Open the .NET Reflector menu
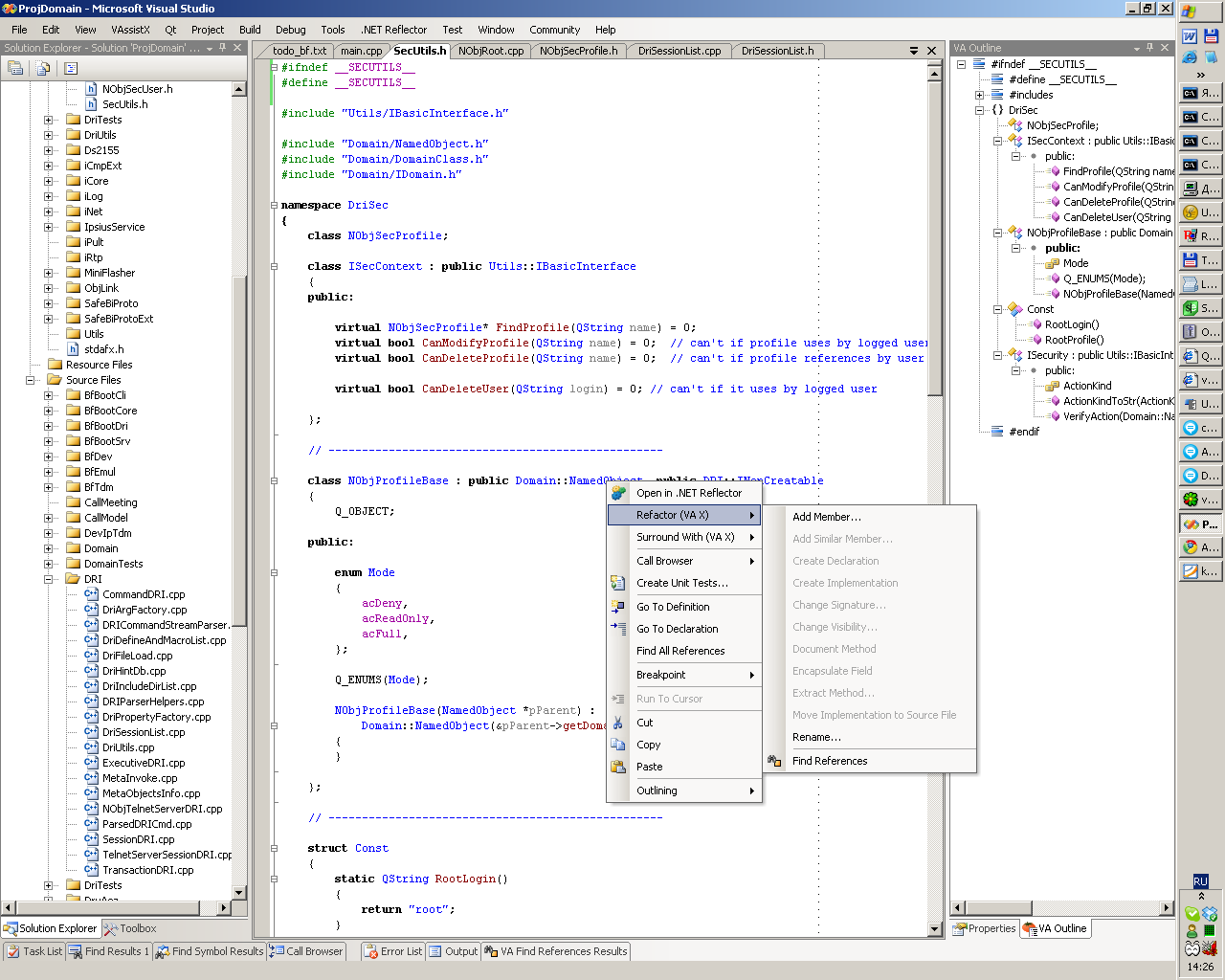Viewport: 1225px width, 980px height. (x=394, y=30)
